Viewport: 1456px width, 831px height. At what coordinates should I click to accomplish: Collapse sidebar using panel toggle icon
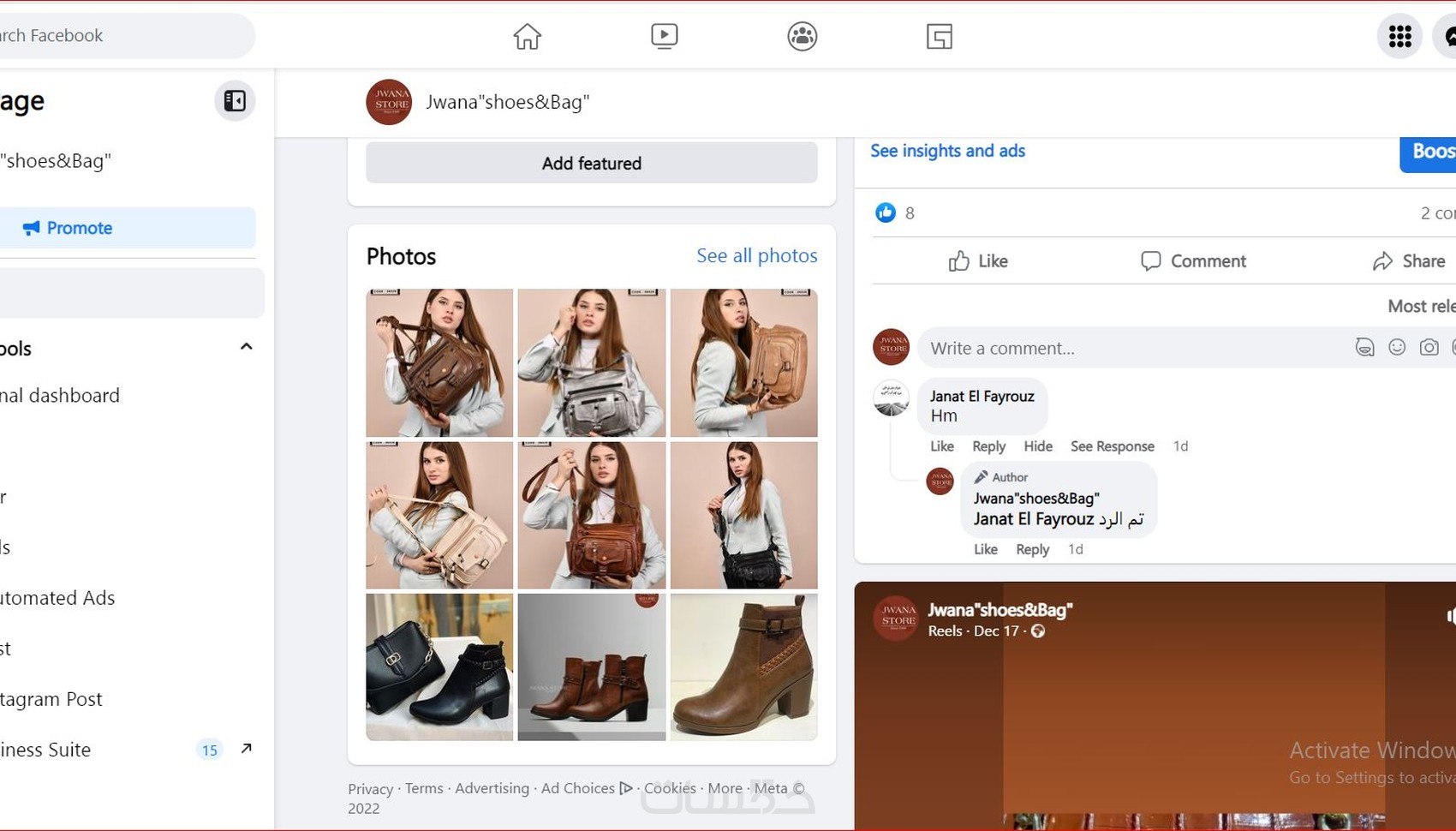[x=235, y=101]
